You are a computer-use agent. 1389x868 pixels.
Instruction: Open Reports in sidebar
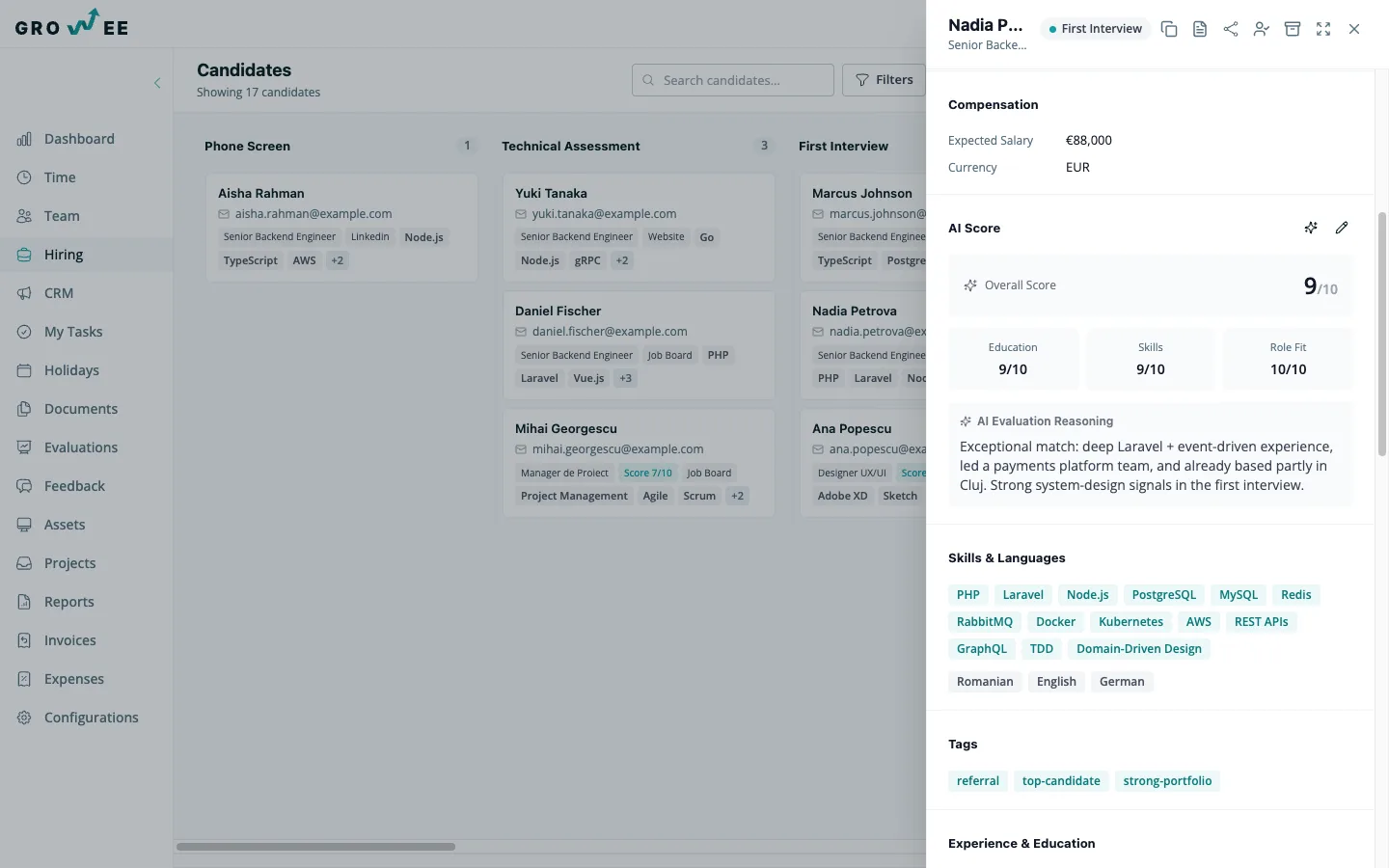click(x=87, y=602)
